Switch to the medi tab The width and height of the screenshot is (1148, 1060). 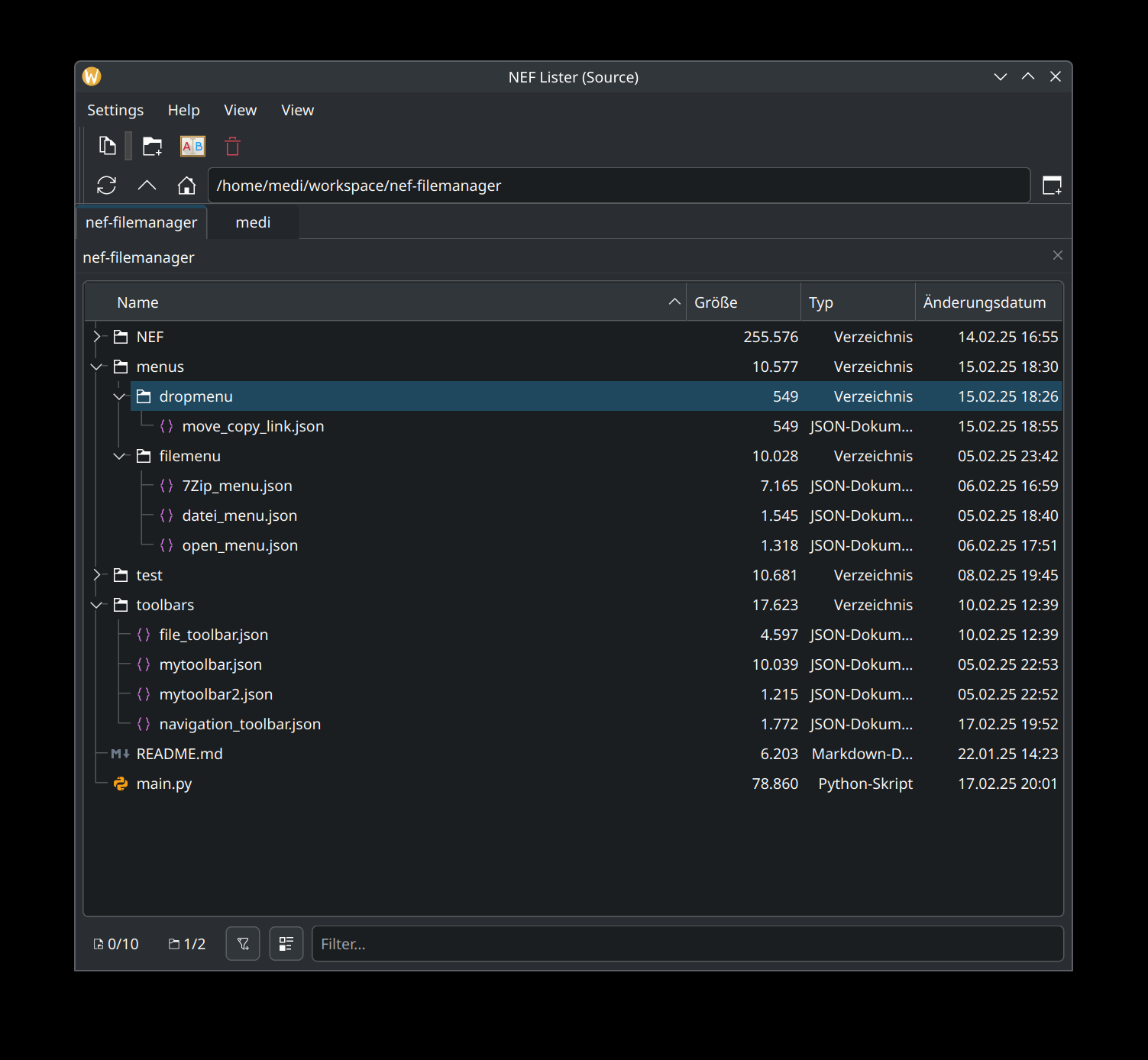[x=253, y=222]
